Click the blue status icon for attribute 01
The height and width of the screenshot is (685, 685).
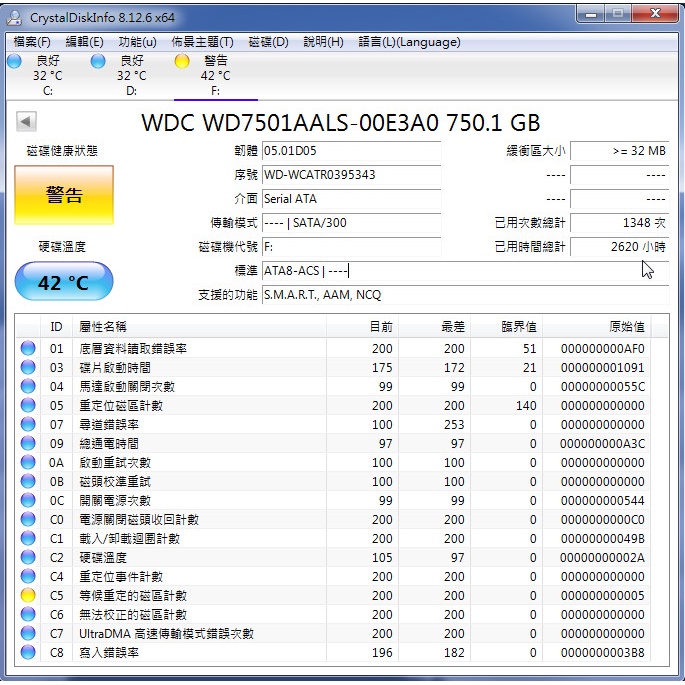tap(28, 349)
